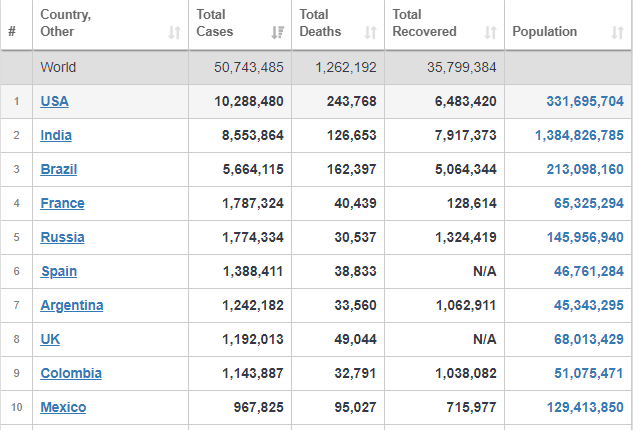
Task: Click Brazil population 213,098,160
Action: [585, 169]
